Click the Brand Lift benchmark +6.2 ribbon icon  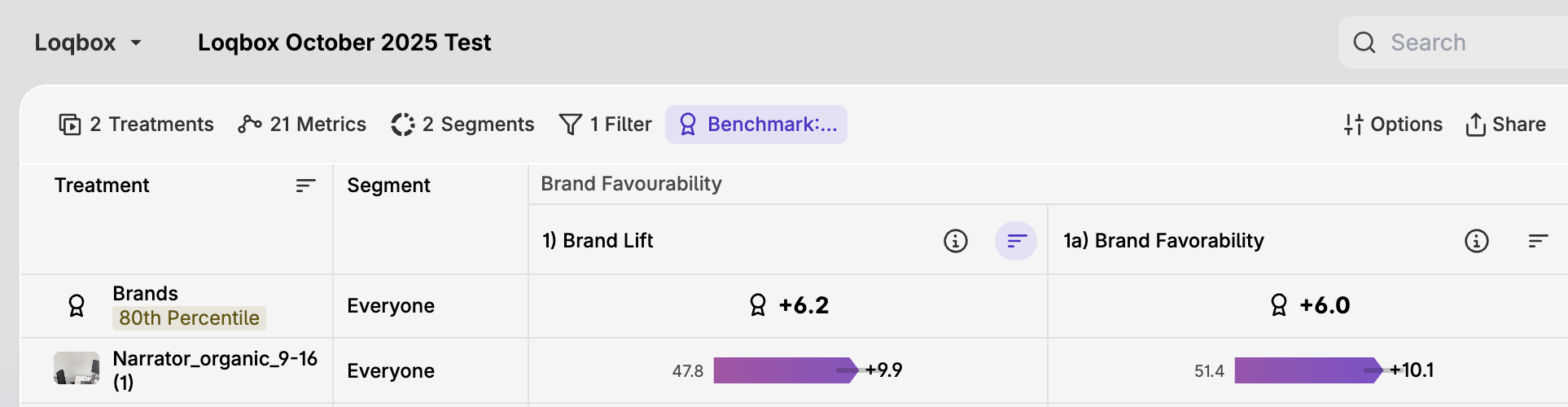point(758,305)
